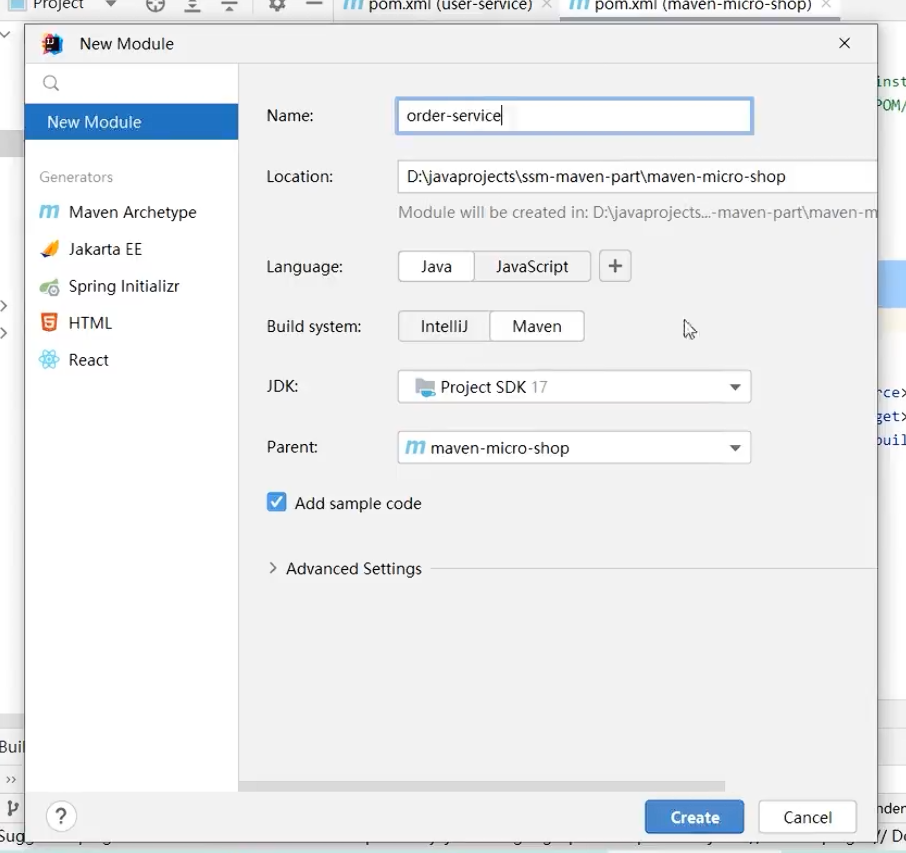Choose IntelliJ build system

click(x=444, y=327)
